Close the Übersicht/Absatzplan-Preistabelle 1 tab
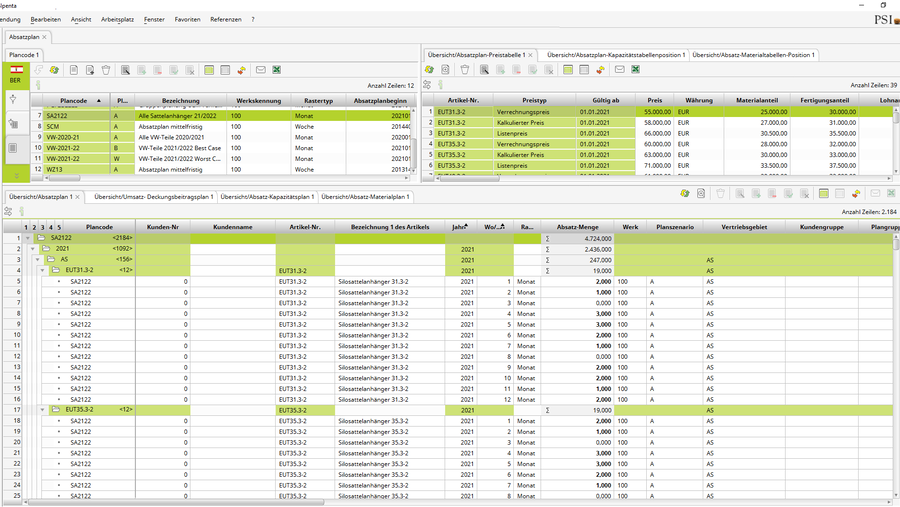This screenshot has width=900, height=507. click(530, 55)
